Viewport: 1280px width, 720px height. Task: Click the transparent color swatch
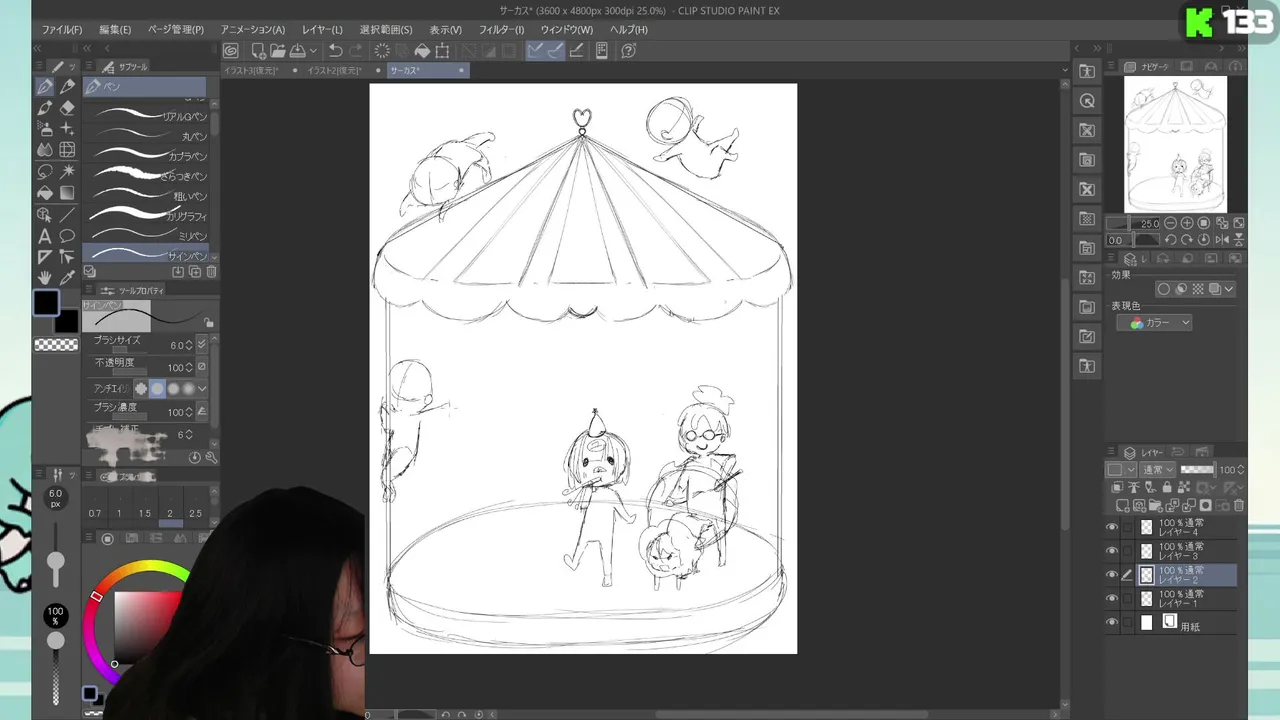point(56,345)
